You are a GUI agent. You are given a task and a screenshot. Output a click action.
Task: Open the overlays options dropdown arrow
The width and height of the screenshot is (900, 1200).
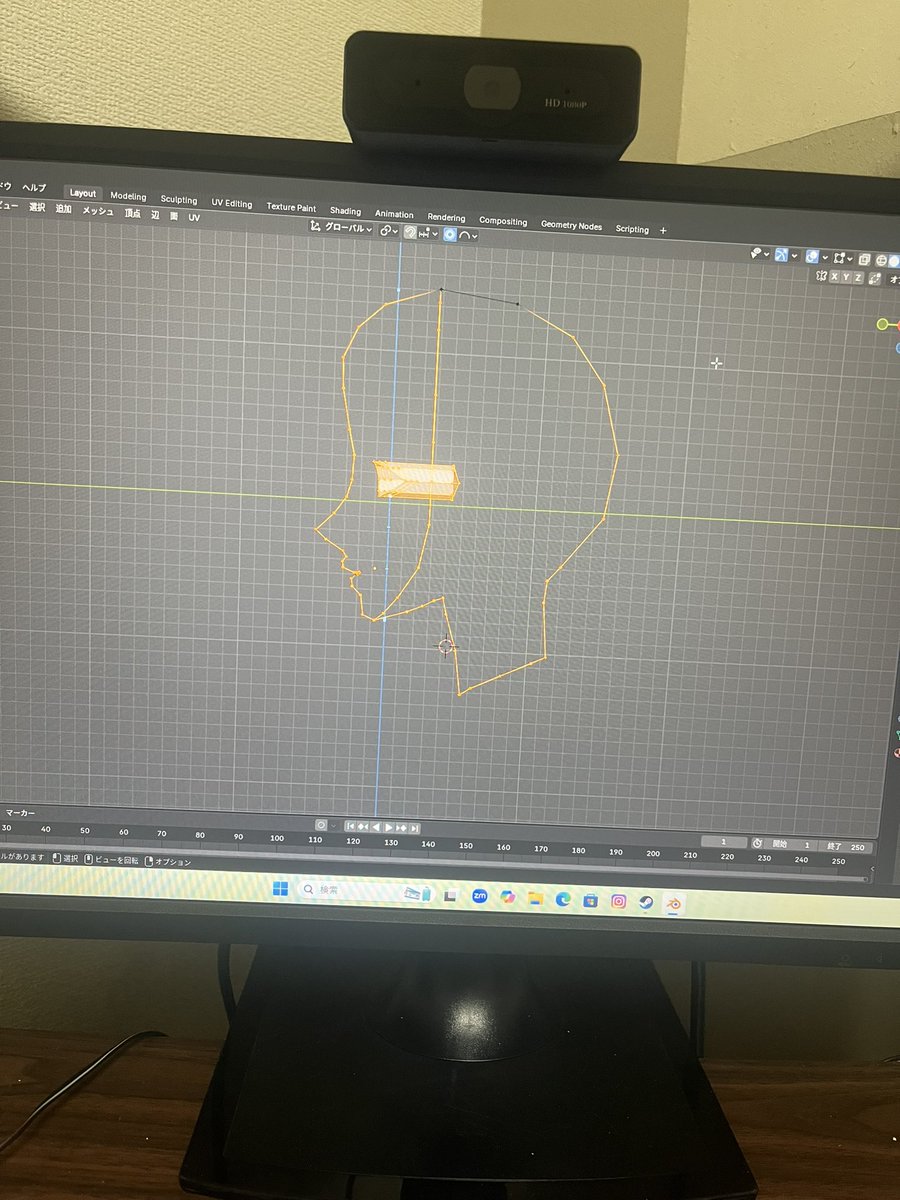pyautogui.click(x=825, y=258)
